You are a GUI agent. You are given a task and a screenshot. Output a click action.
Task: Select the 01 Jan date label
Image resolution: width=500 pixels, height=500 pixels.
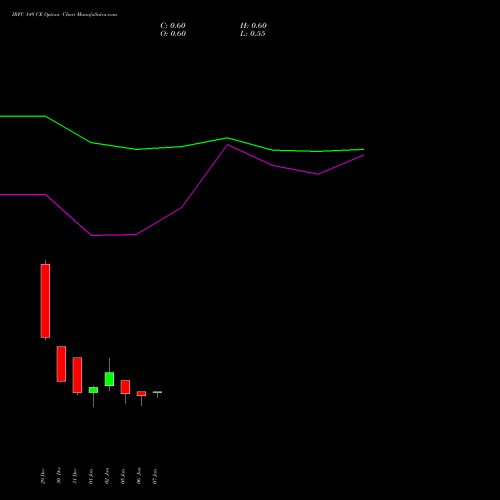pos(91,476)
